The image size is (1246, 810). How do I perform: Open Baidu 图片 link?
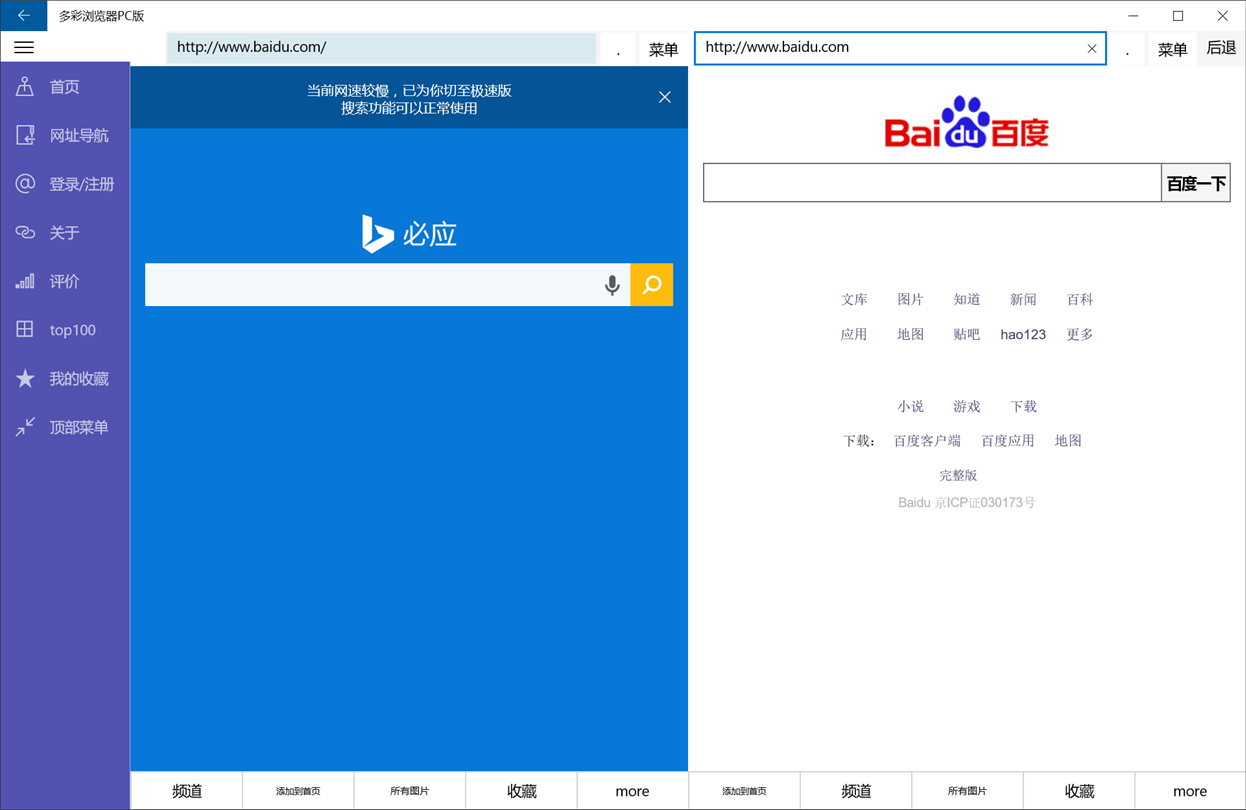pos(910,299)
